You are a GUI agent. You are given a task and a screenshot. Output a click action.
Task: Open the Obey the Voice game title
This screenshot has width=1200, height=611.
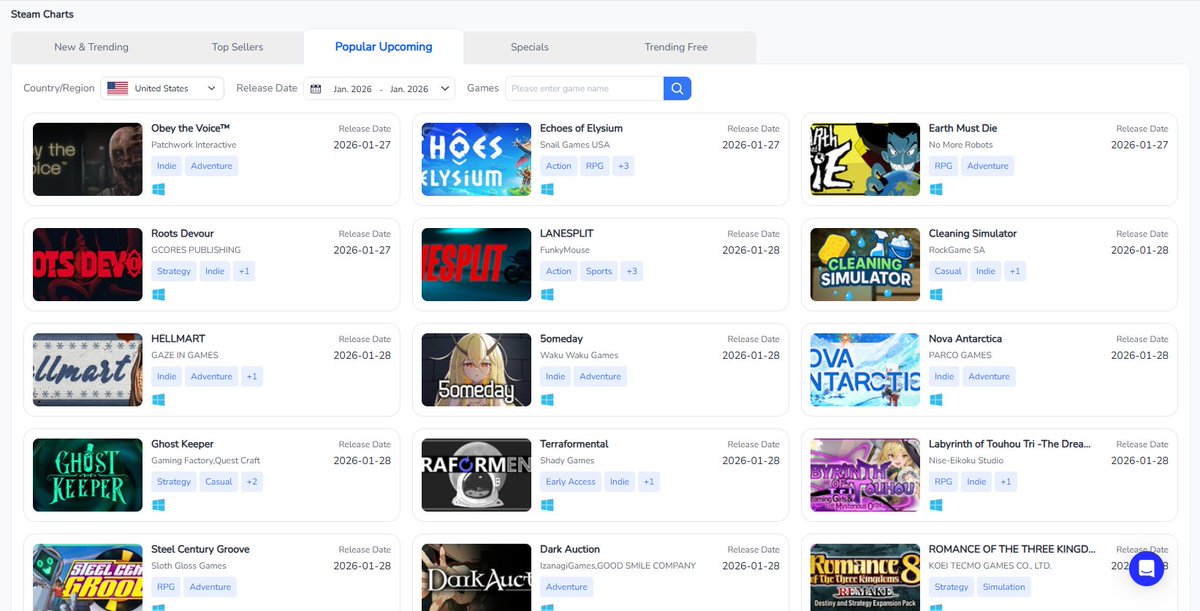[x=191, y=128]
